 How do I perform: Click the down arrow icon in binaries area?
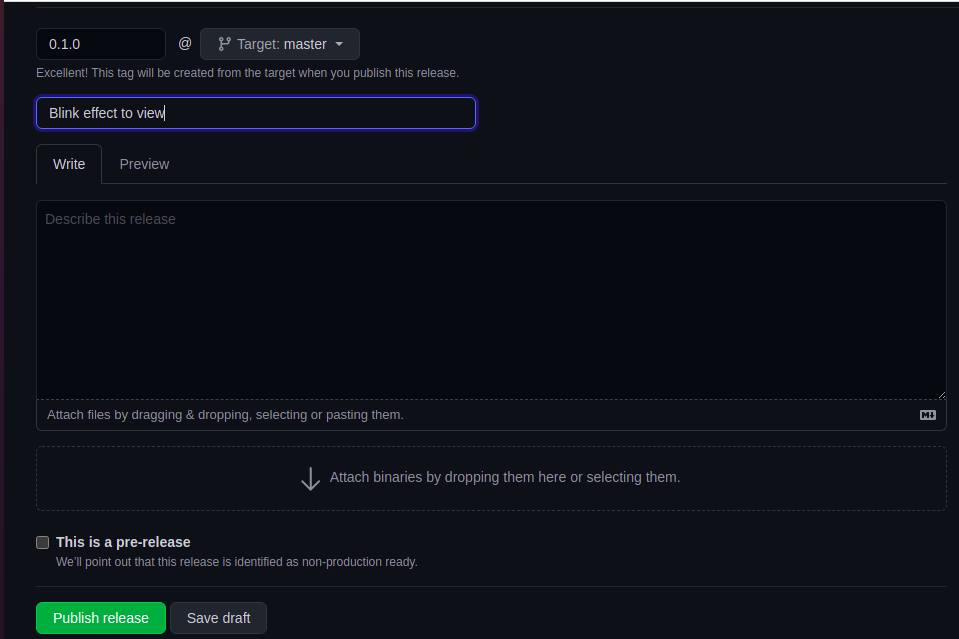click(311, 479)
